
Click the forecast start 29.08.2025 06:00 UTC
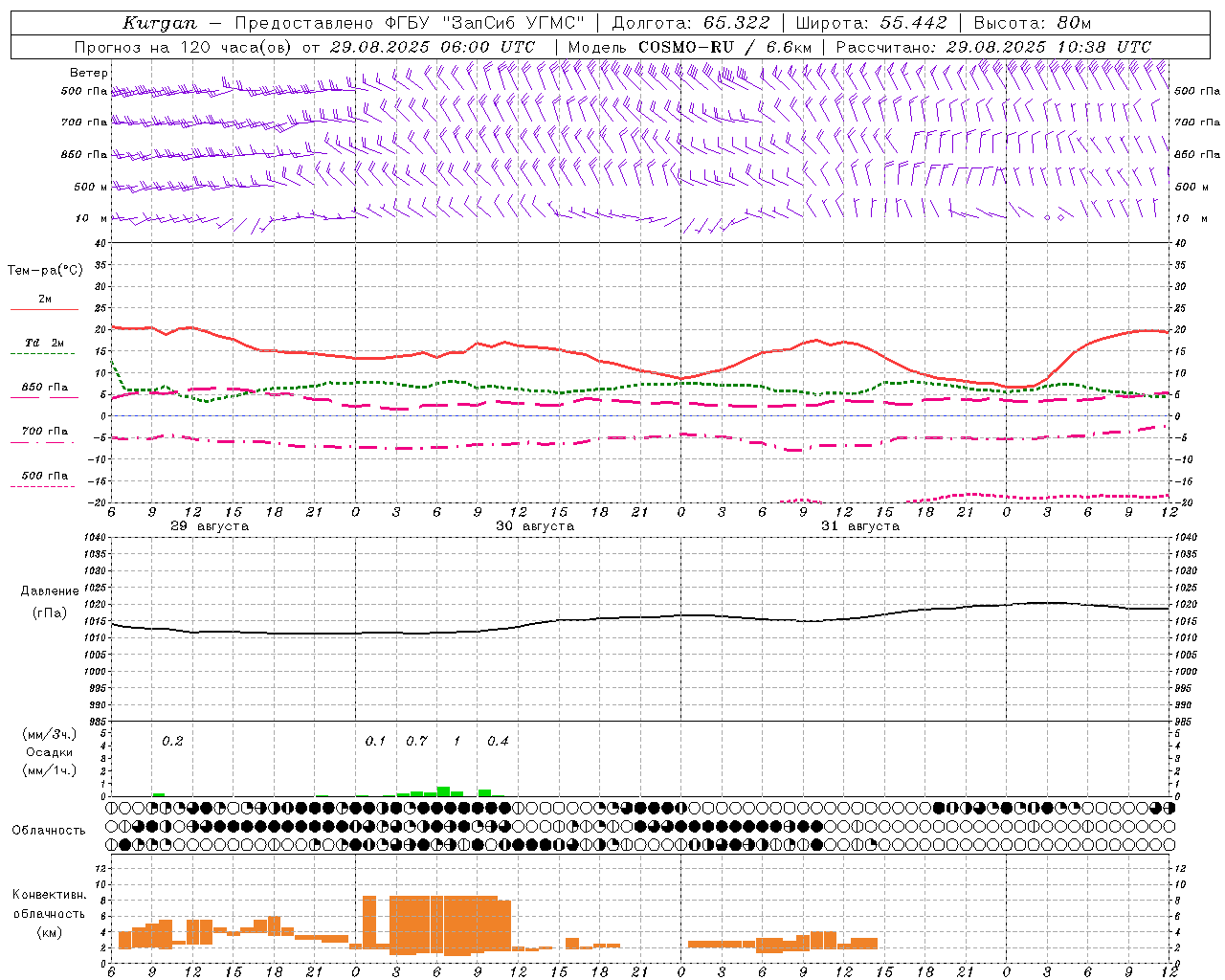click(432, 47)
